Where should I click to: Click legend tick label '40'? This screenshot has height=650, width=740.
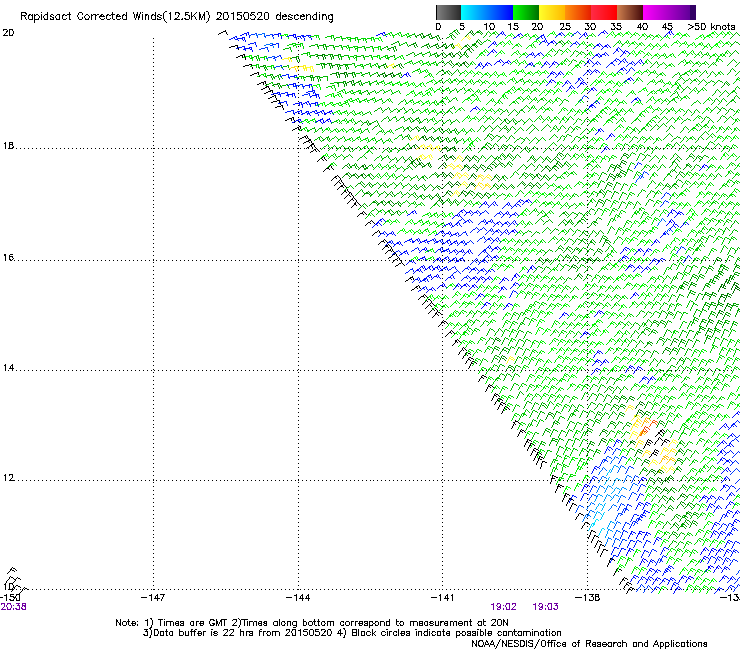(x=642, y=27)
